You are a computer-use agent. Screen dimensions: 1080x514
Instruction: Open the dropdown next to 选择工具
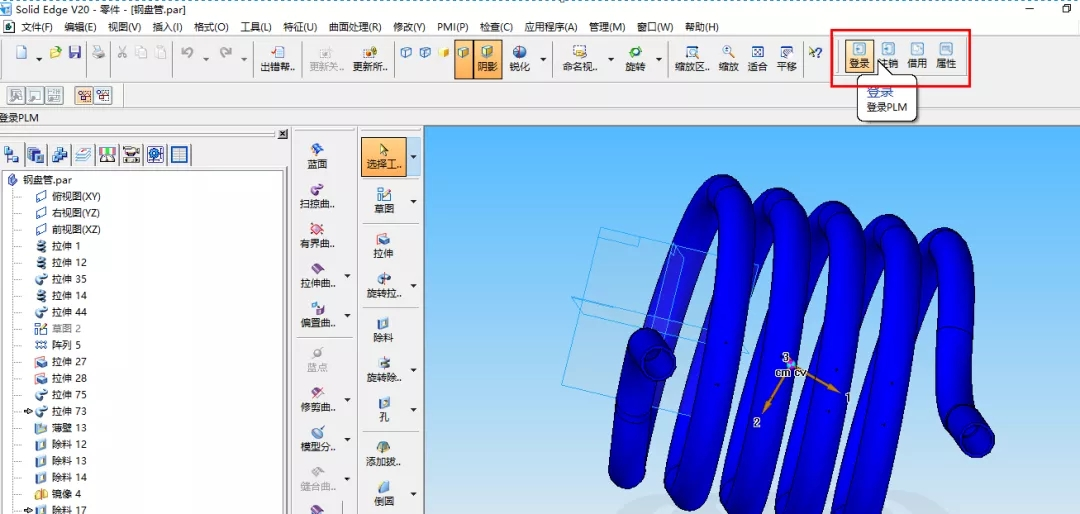413,157
